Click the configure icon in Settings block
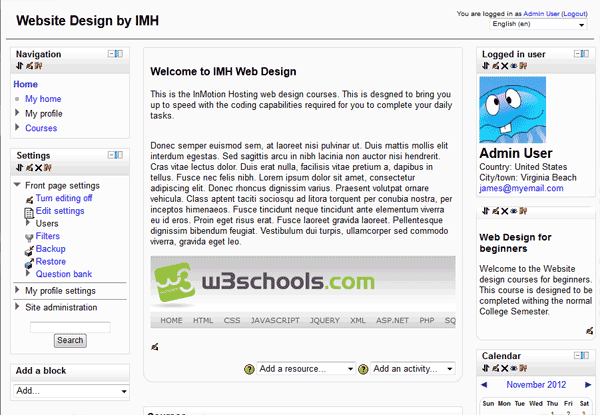This screenshot has width=600, height=415. 29,168
